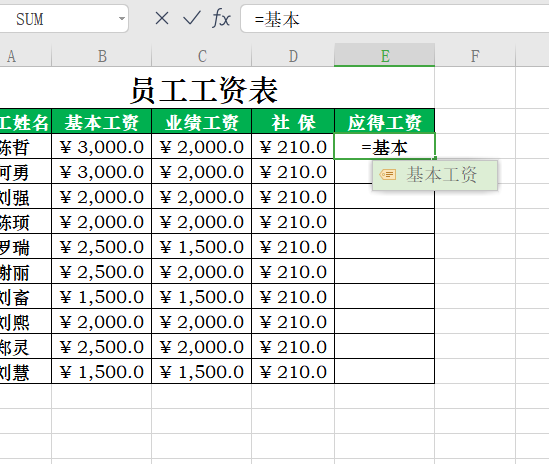This screenshot has width=549, height=464.
Task: Click the 应得工资 header cell
Action: point(384,122)
